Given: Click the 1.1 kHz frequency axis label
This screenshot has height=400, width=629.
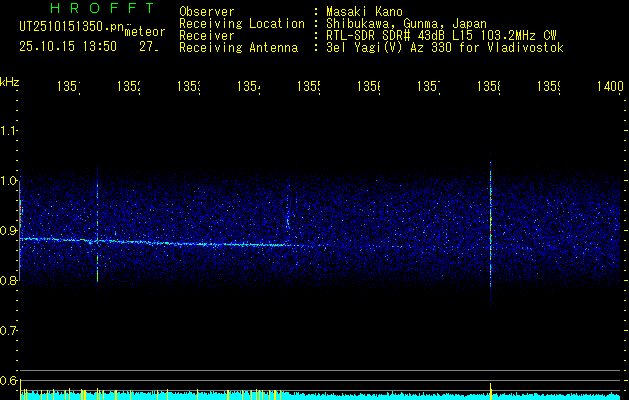Looking at the screenshot, I should [8, 130].
